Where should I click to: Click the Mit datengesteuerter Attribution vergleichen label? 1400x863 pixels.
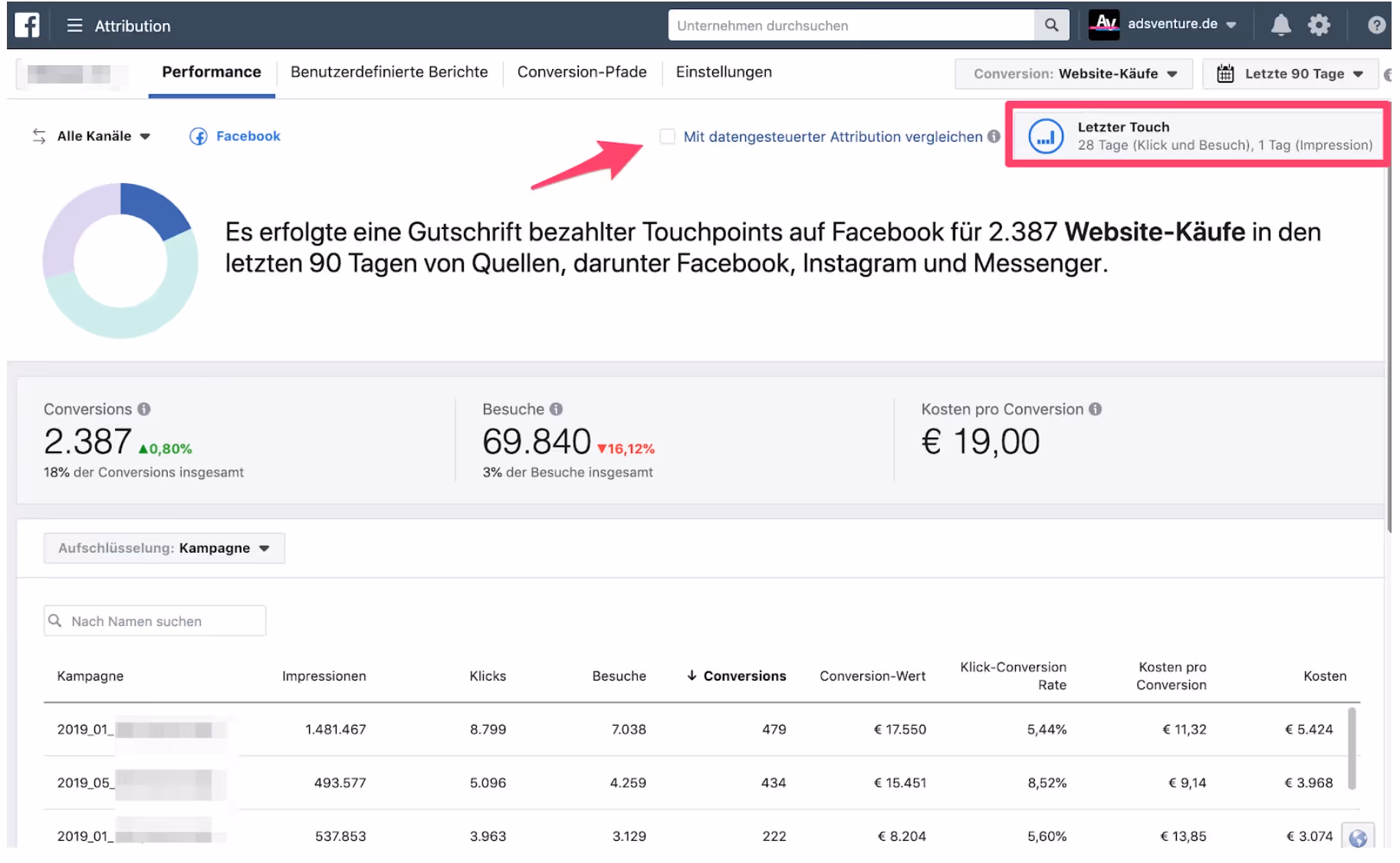[x=833, y=136]
